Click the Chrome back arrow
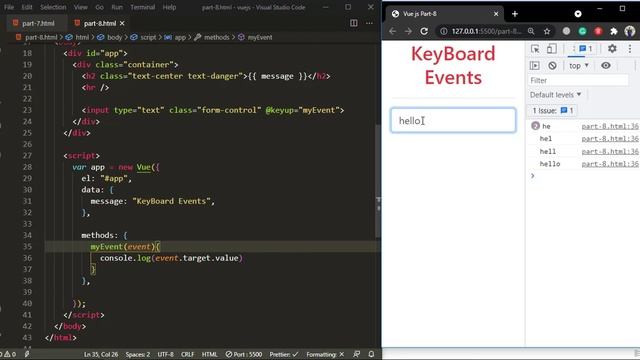 click(x=392, y=31)
